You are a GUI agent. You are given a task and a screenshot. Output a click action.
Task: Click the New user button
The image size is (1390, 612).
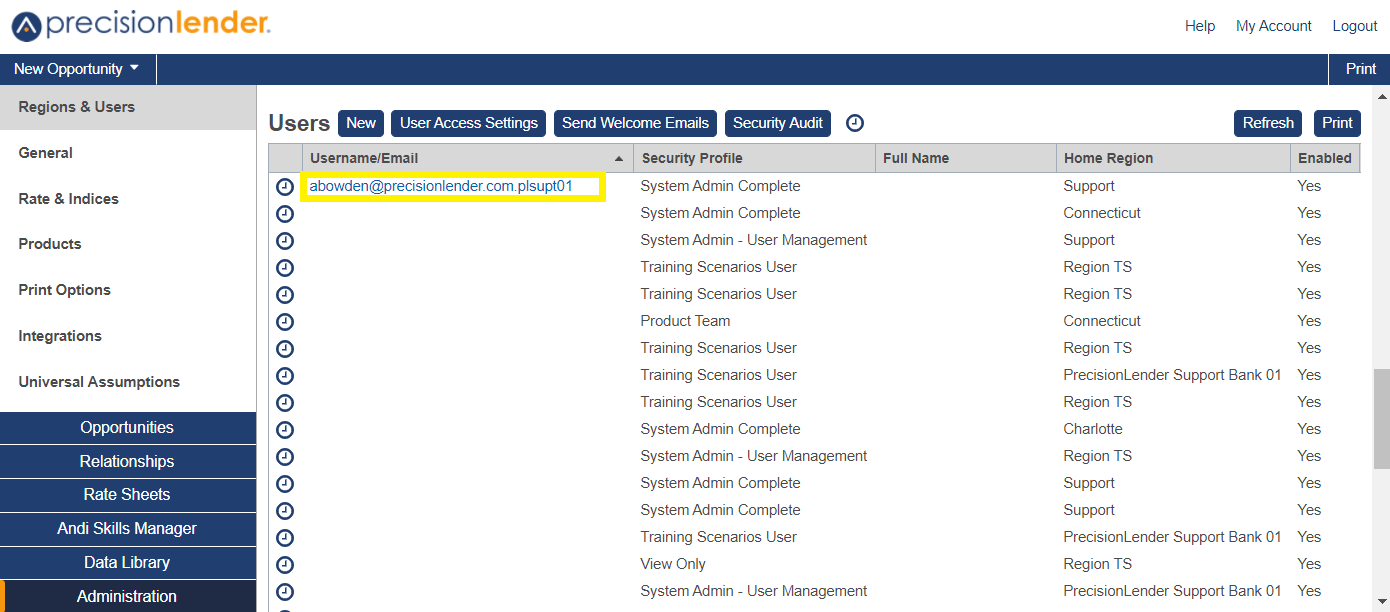(361, 123)
